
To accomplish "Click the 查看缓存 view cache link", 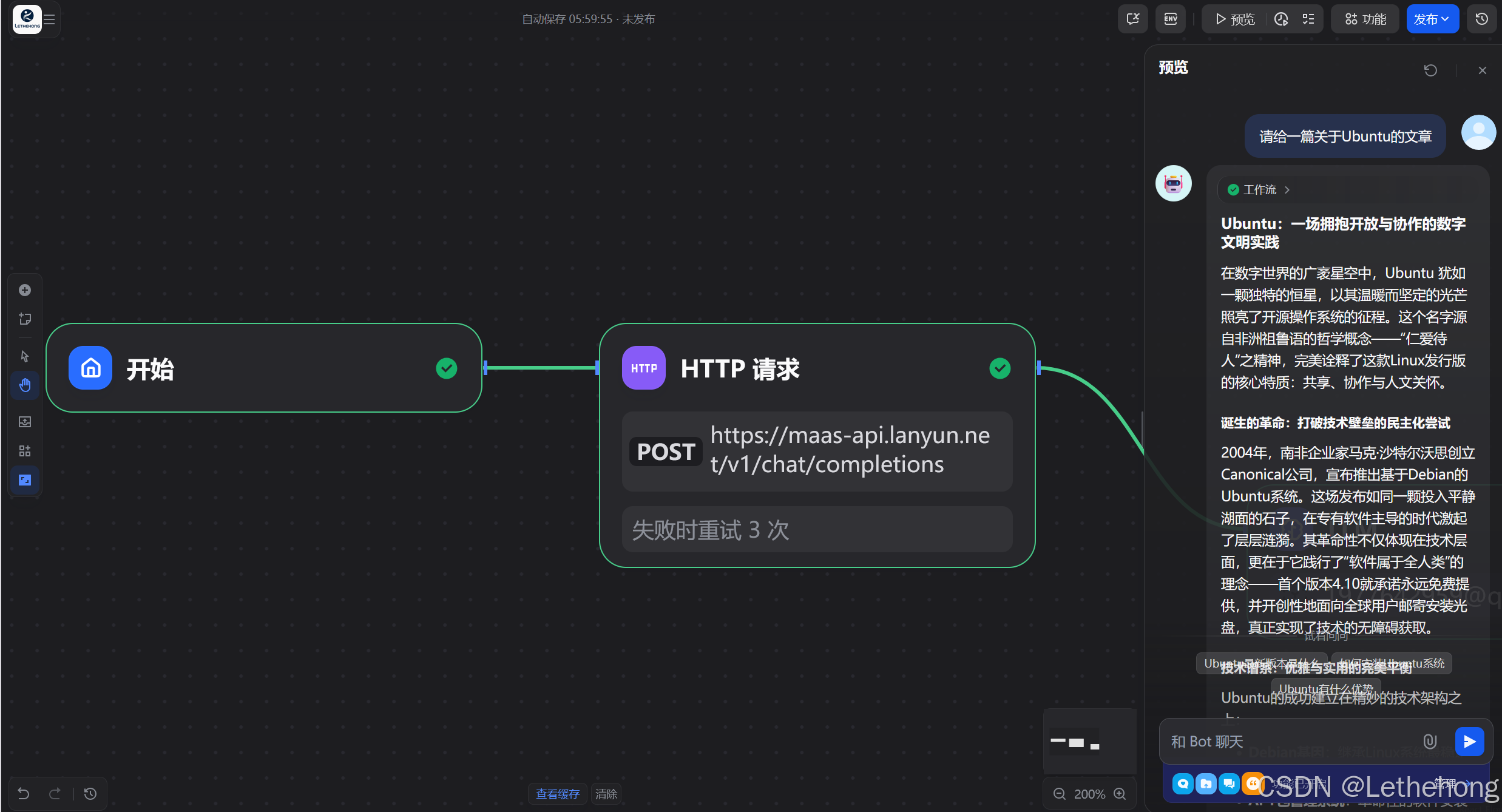I will [557, 794].
